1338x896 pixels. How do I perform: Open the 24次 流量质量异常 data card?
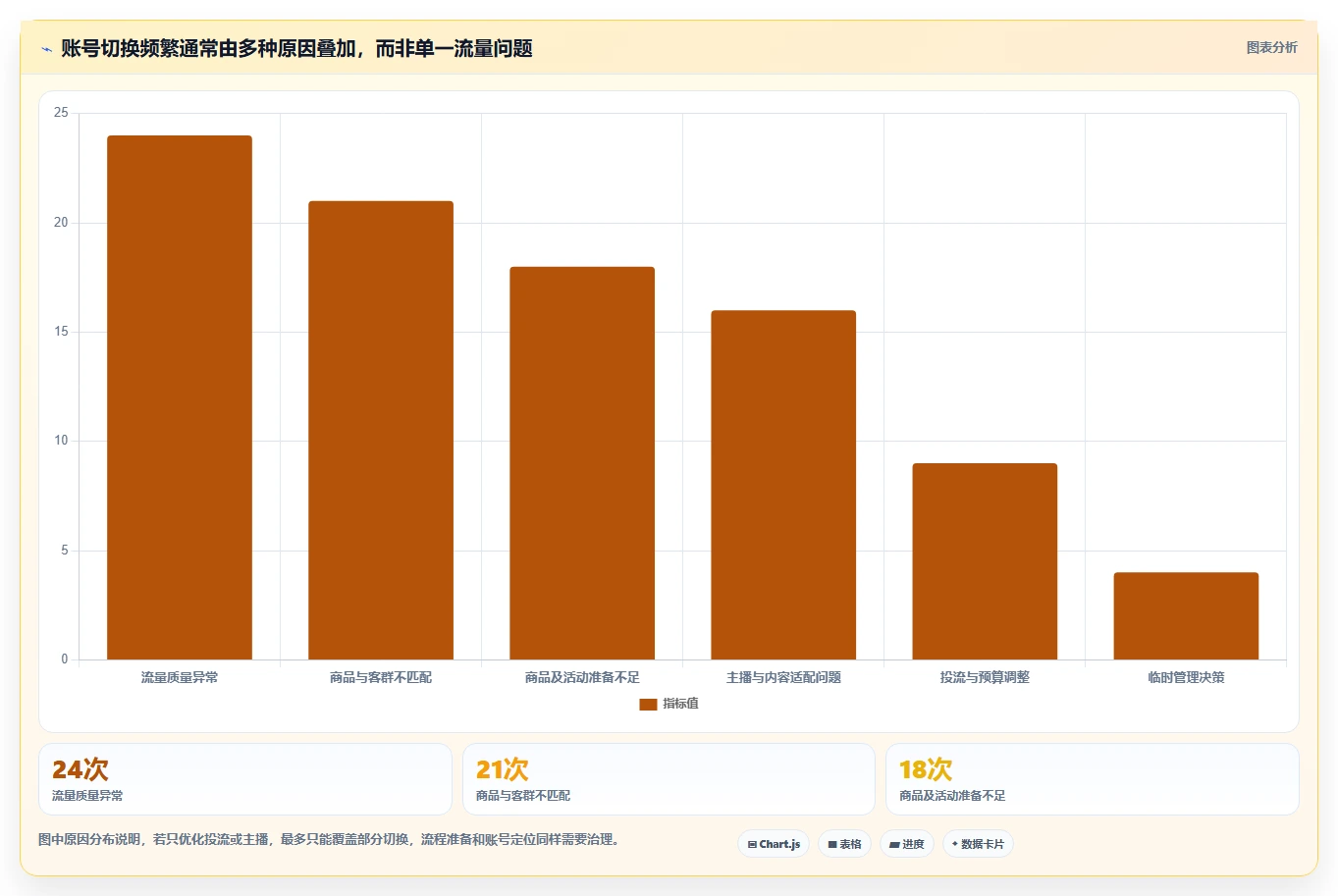[x=245, y=779]
